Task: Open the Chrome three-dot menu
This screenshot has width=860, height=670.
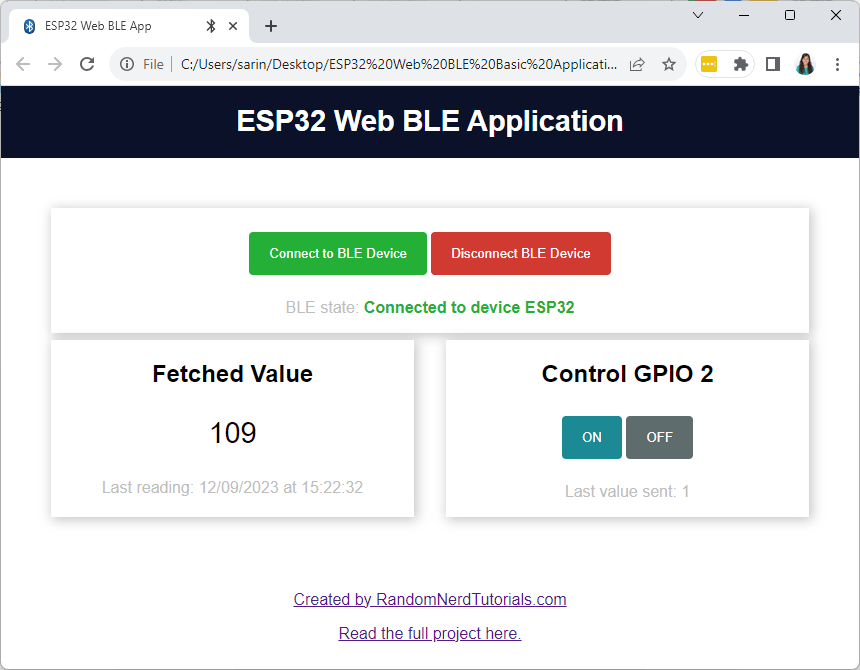Action: click(838, 64)
